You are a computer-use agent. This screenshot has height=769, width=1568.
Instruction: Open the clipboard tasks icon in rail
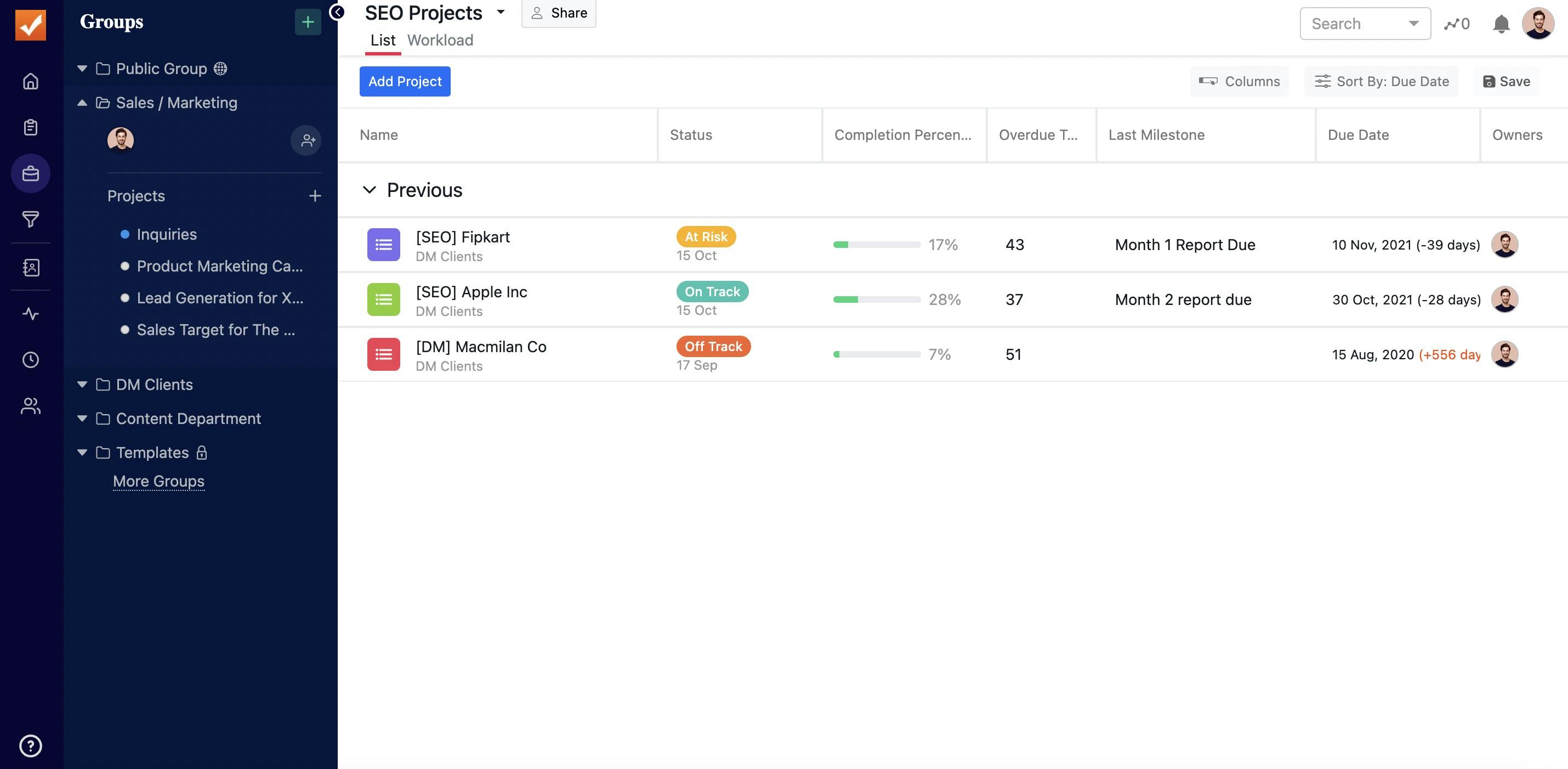31,127
